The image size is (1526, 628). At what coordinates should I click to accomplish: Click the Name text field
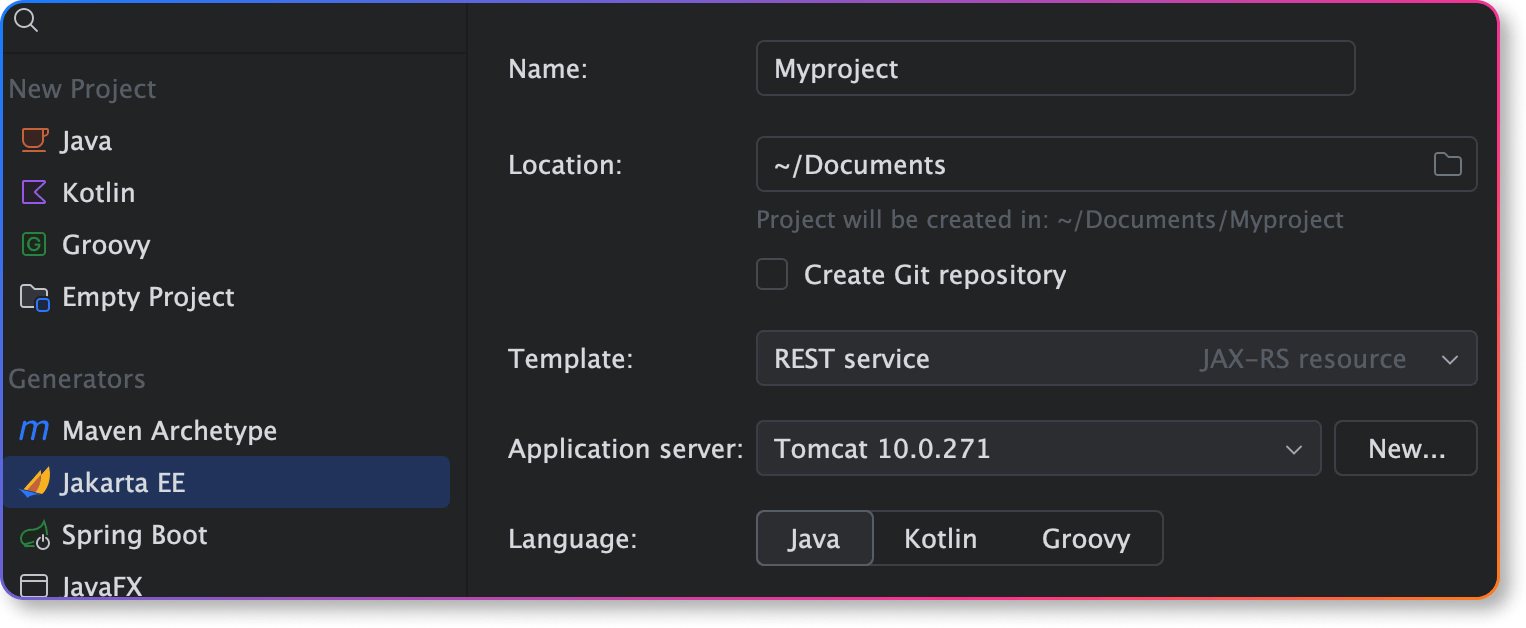[x=1055, y=69]
